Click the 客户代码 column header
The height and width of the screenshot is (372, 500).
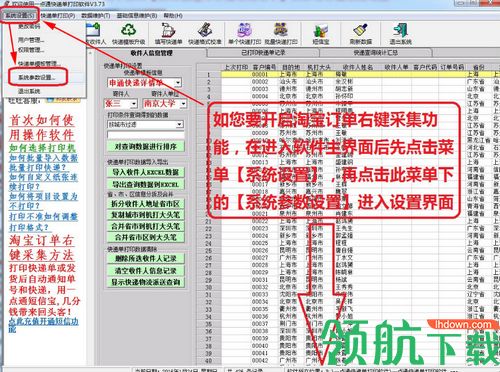coord(425,67)
